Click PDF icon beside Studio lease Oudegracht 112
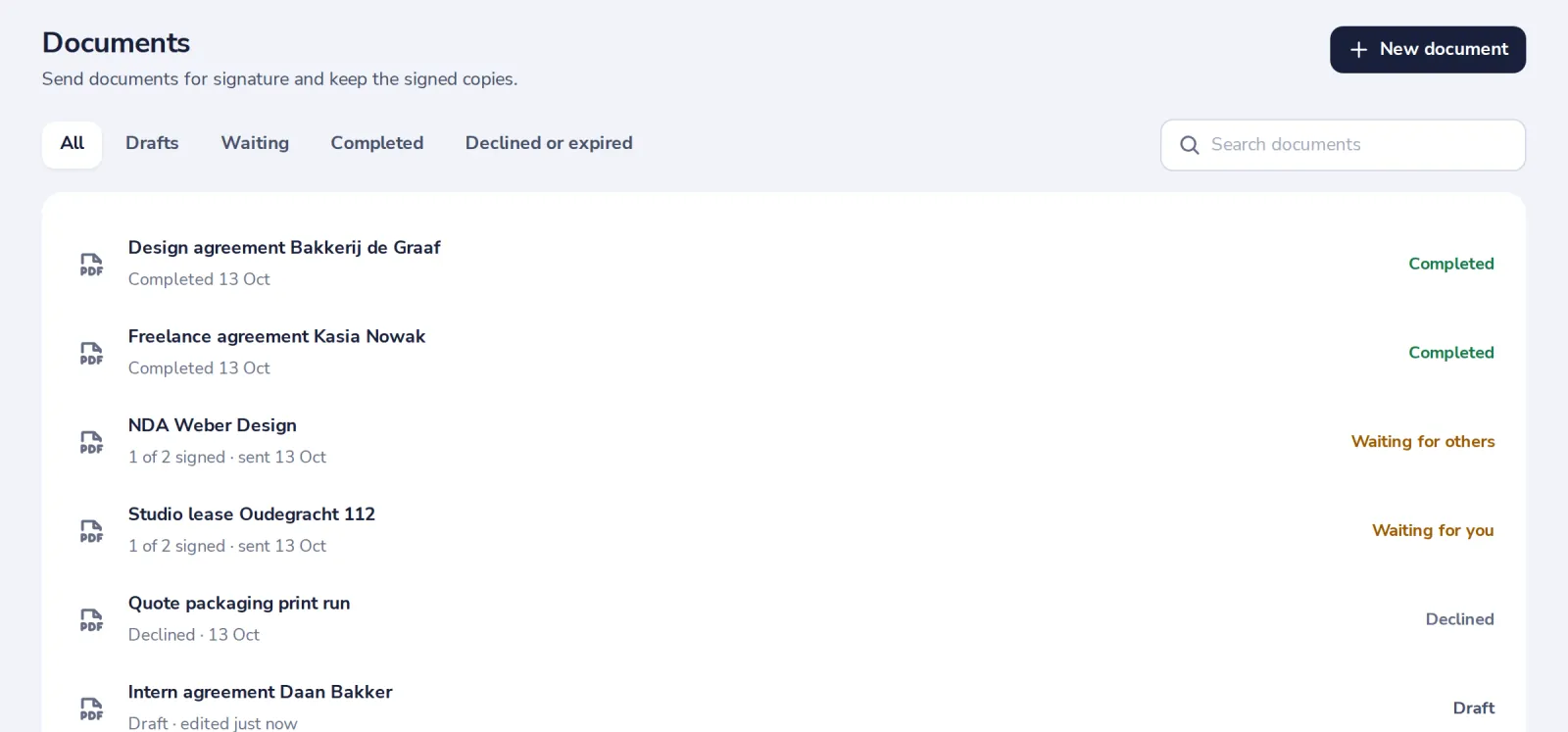This screenshot has width=1568, height=732. click(x=91, y=531)
